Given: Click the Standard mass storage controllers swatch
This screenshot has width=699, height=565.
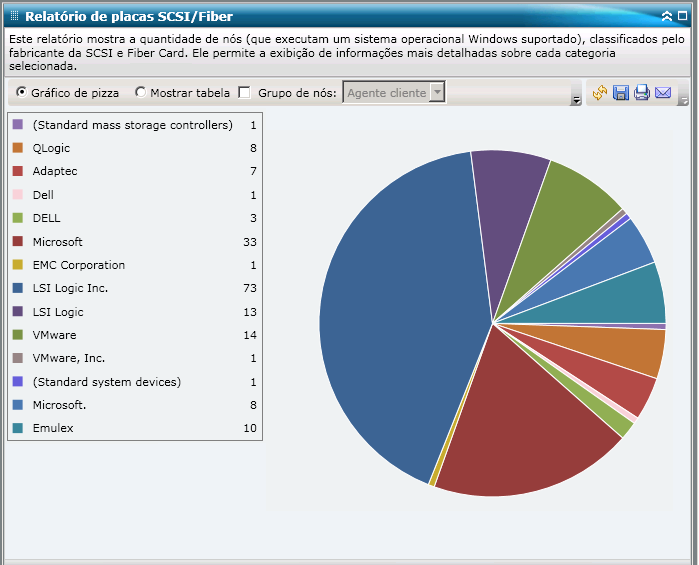Looking at the screenshot, I should pos(17,124).
